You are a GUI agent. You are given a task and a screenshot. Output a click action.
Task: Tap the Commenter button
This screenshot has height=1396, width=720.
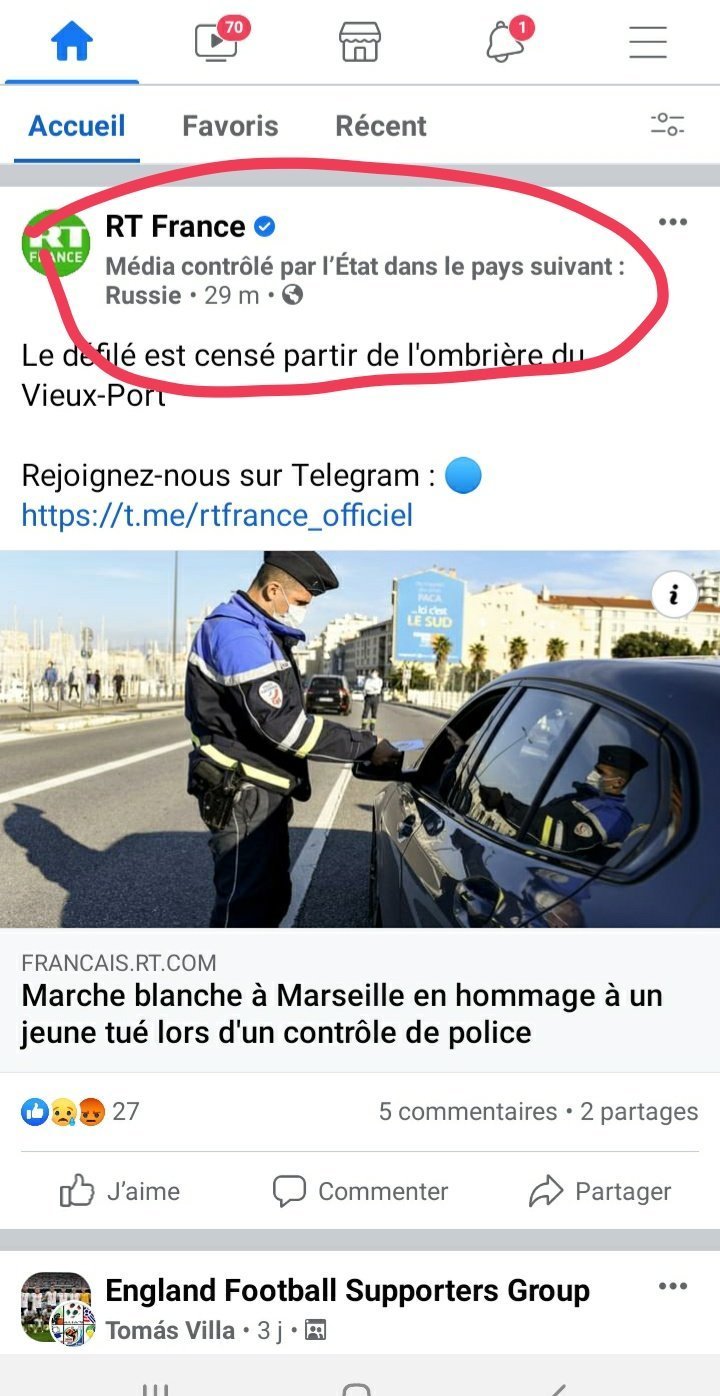tap(360, 1191)
